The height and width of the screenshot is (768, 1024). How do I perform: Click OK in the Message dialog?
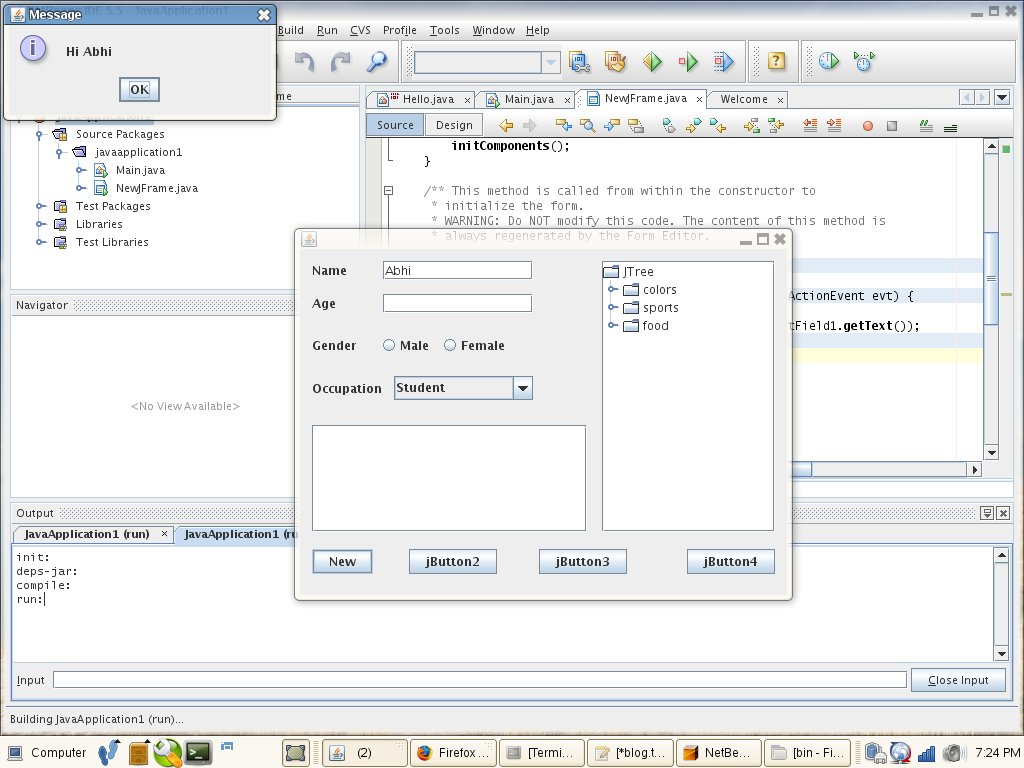coord(139,89)
